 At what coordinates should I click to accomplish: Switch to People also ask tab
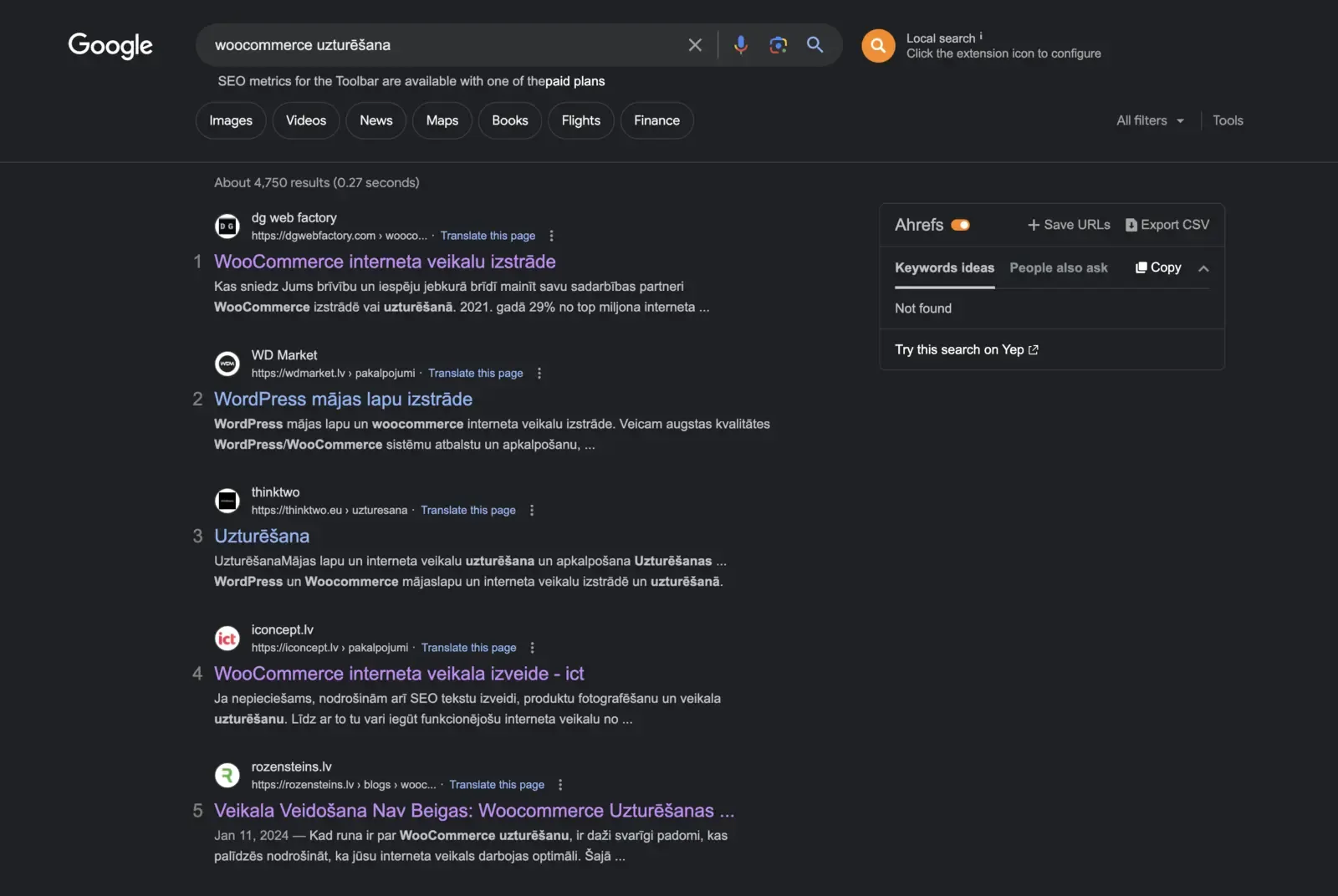point(1059,267)
